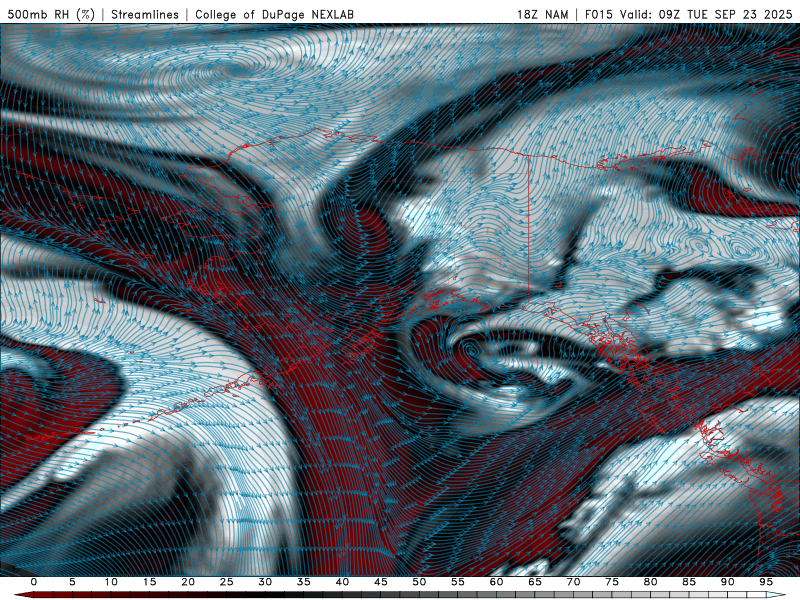This screenshot has height=600, width=800.
Task: Click the colorbar label '0'
Action: pos(34,582)
